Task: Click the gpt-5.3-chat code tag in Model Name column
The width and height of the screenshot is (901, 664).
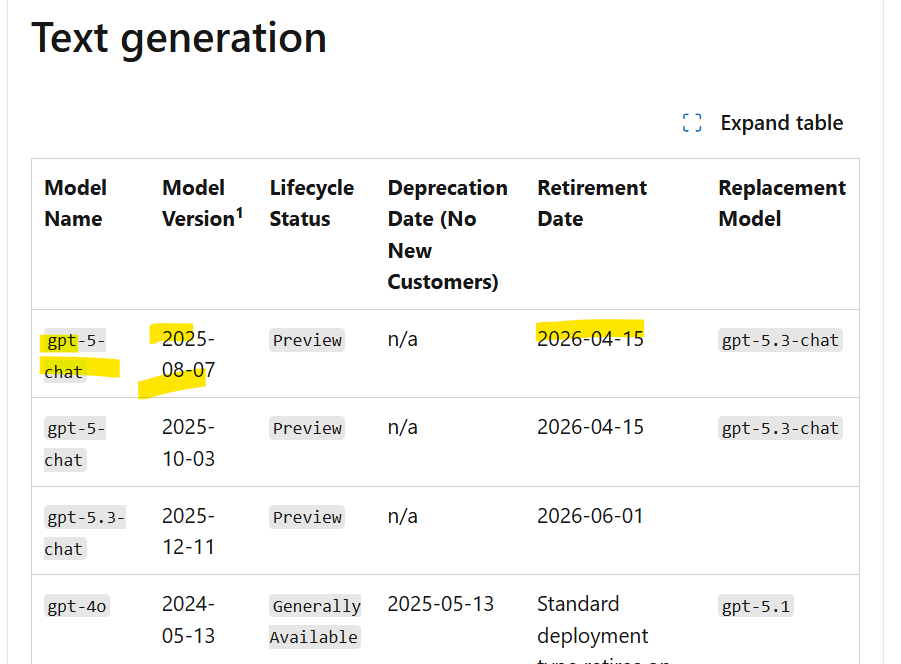Action: 85,533
